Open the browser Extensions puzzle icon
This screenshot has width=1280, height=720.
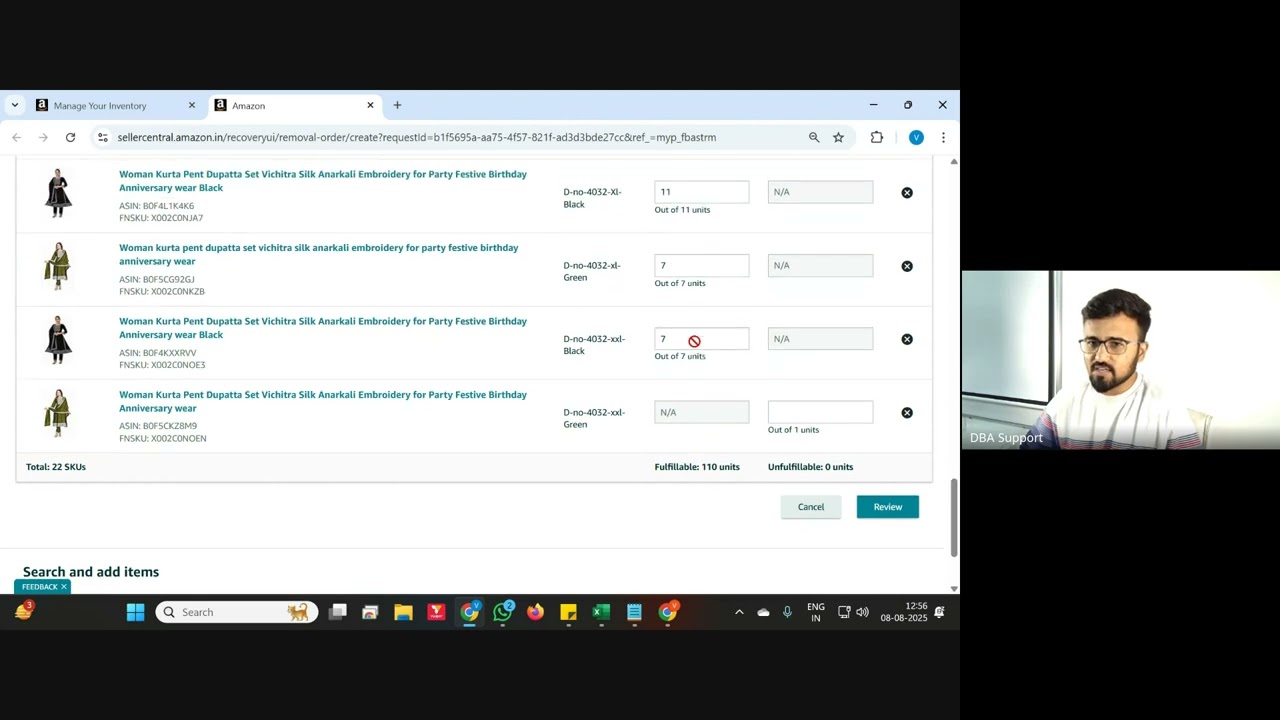[876, 137]
